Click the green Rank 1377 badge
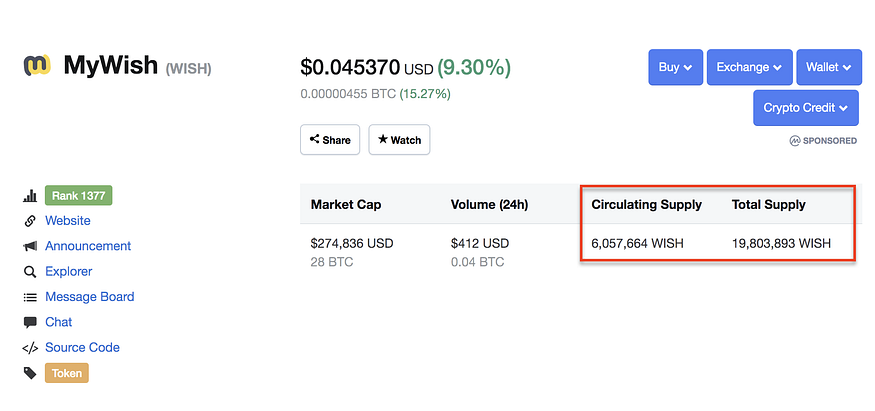875x411 pixels. coord(79,196)
